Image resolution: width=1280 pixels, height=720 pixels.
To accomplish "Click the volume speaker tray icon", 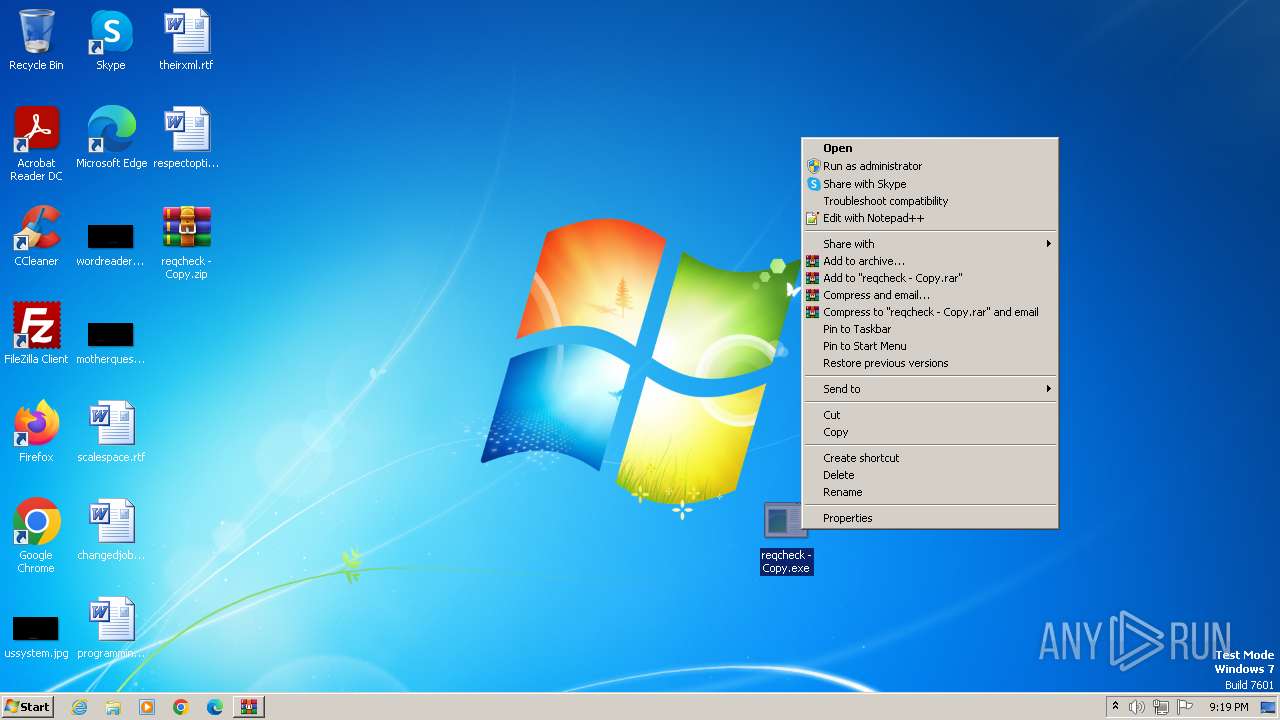I will [x=1136, y=707].
